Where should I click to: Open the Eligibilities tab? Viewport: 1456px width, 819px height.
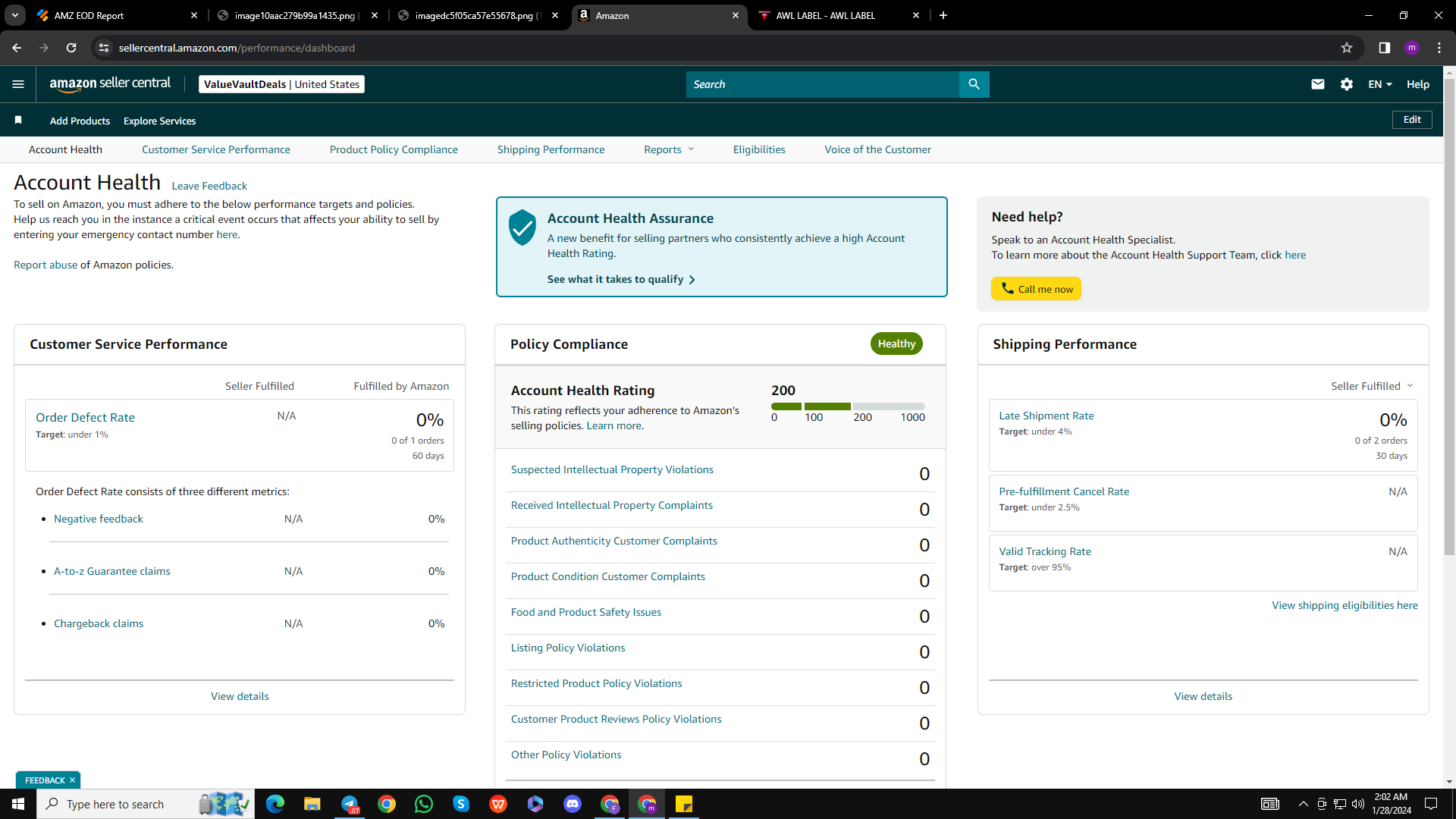click(x=759, y=149)
